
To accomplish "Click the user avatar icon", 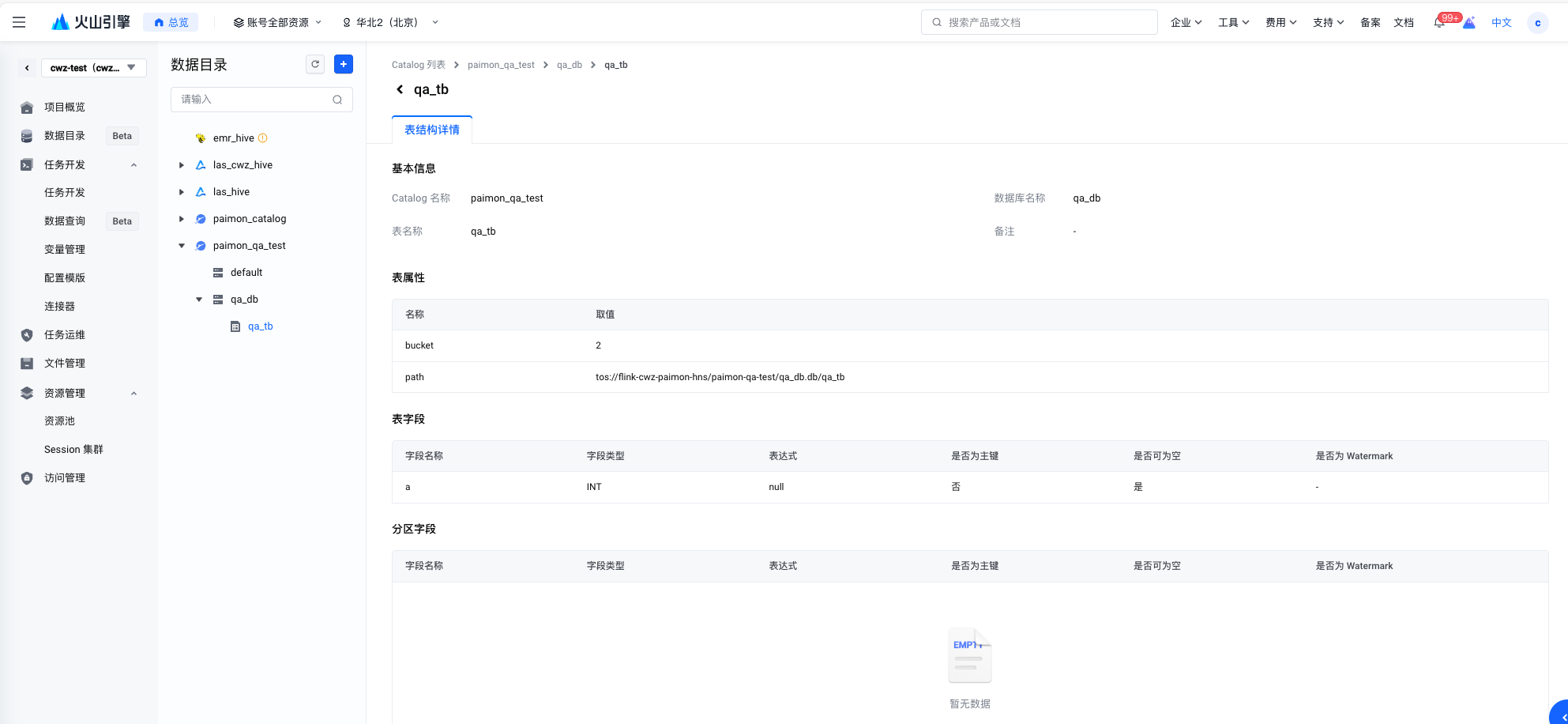I will (1537, 23).
